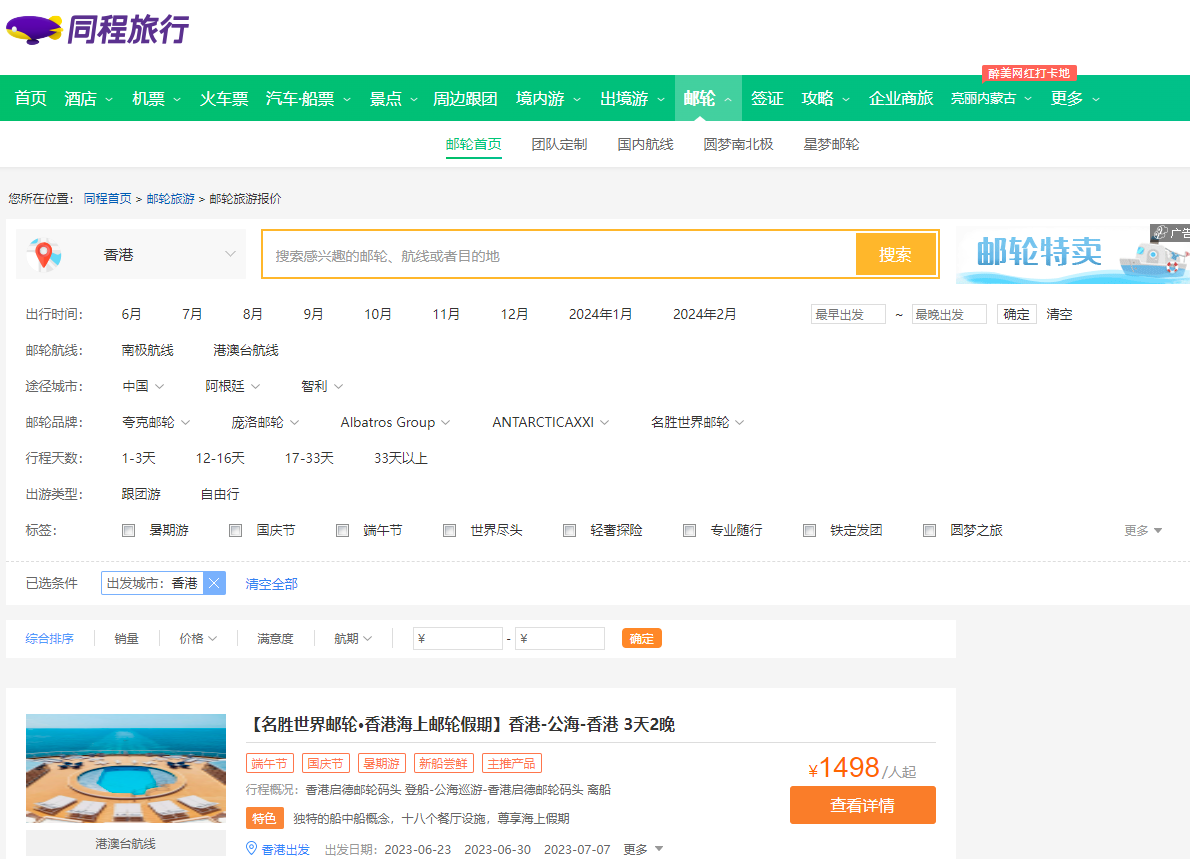This screenshot has height=859, width=1190.
Task: Open the 价格 sort dropdown
Action: pyautogui.click(x=197, y=639)
